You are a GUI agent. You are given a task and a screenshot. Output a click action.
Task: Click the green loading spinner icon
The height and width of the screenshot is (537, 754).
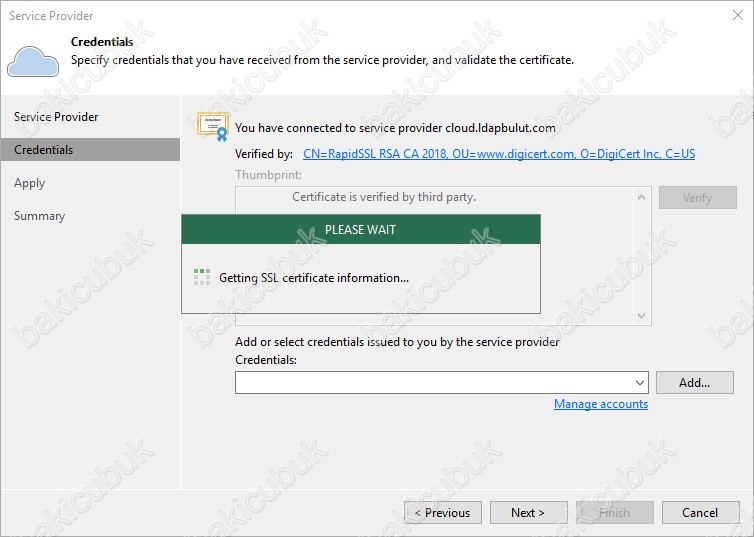(x=202, y=277)
